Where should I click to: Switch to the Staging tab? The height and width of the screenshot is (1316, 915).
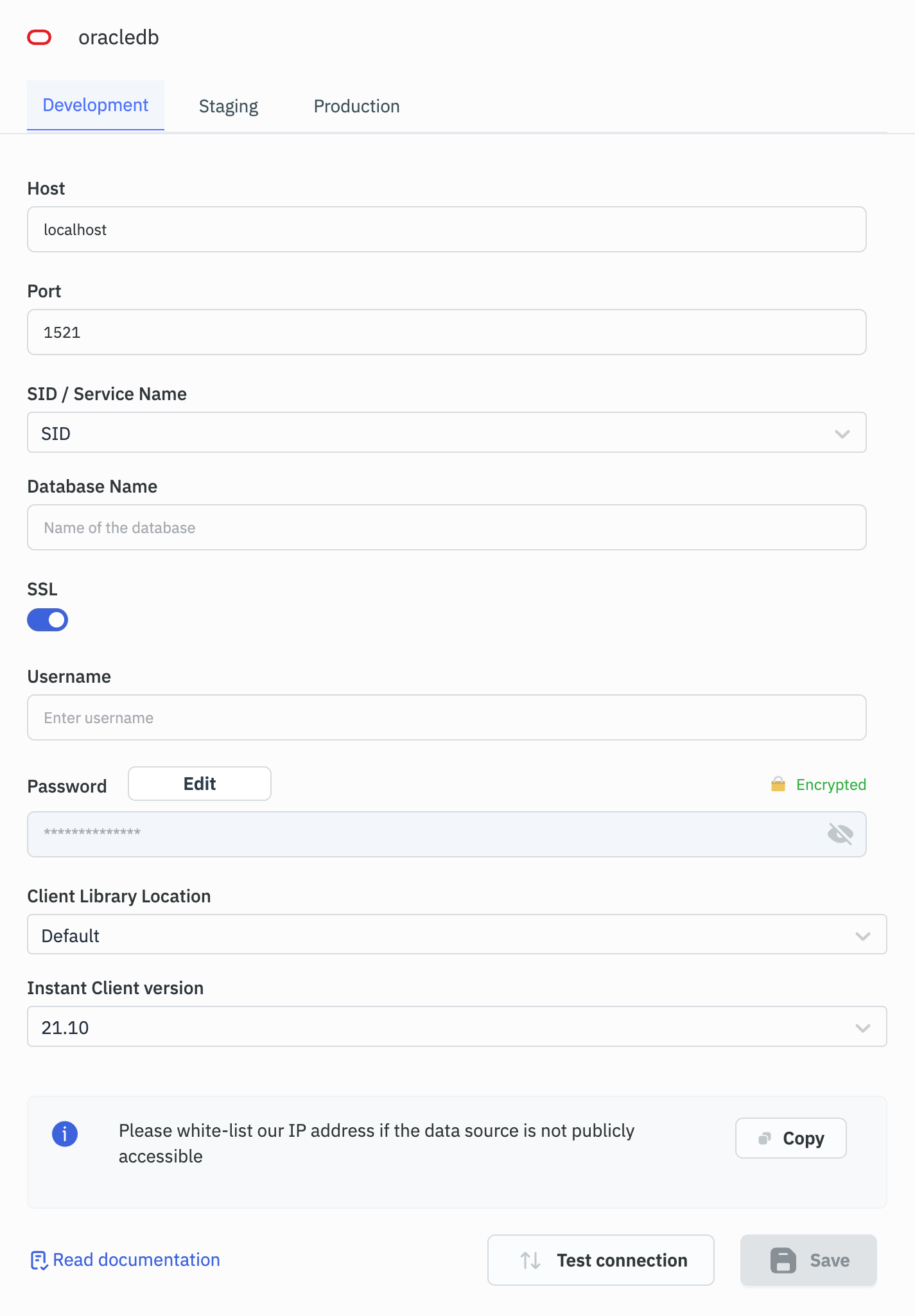(229, 107)
